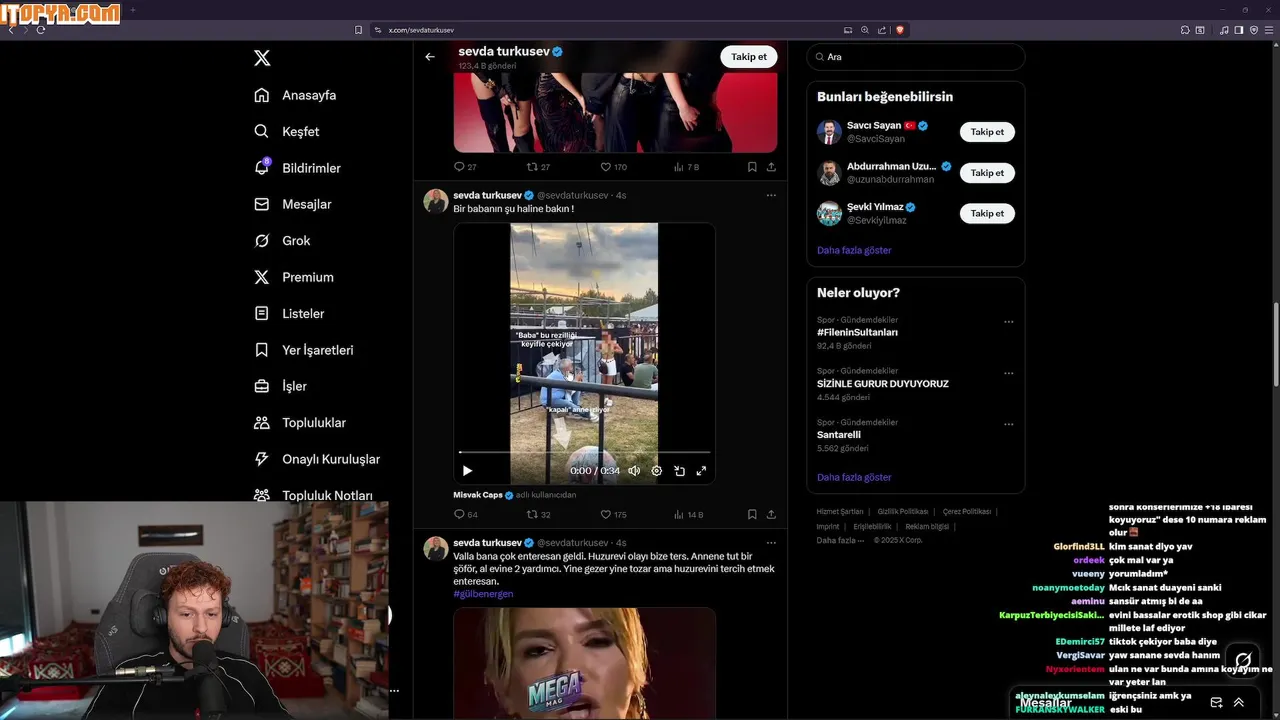Click the back arrow beside sevda turkusev

430,57
